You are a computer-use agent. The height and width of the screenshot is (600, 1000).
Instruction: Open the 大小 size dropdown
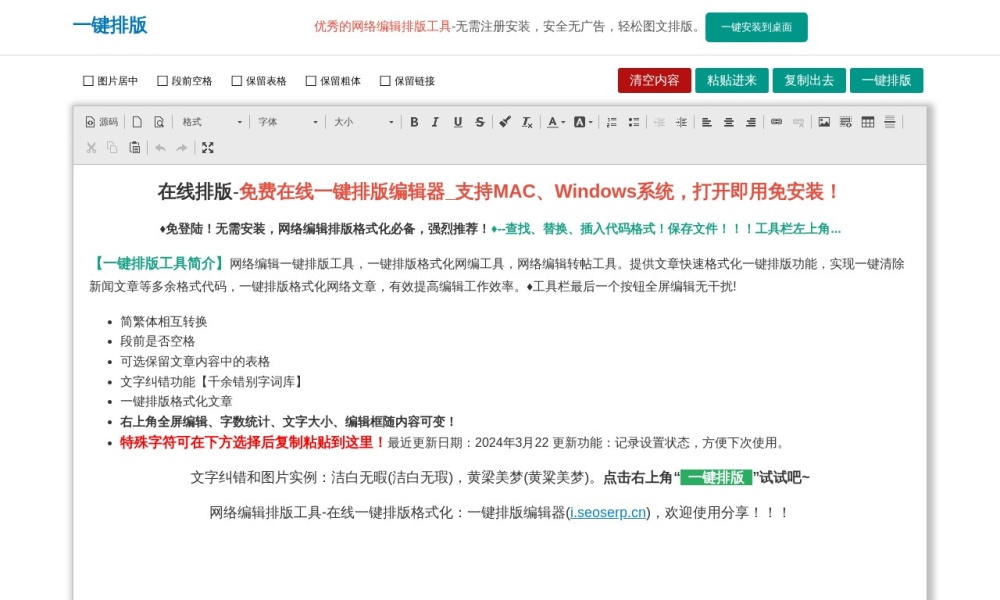(363, 122)
